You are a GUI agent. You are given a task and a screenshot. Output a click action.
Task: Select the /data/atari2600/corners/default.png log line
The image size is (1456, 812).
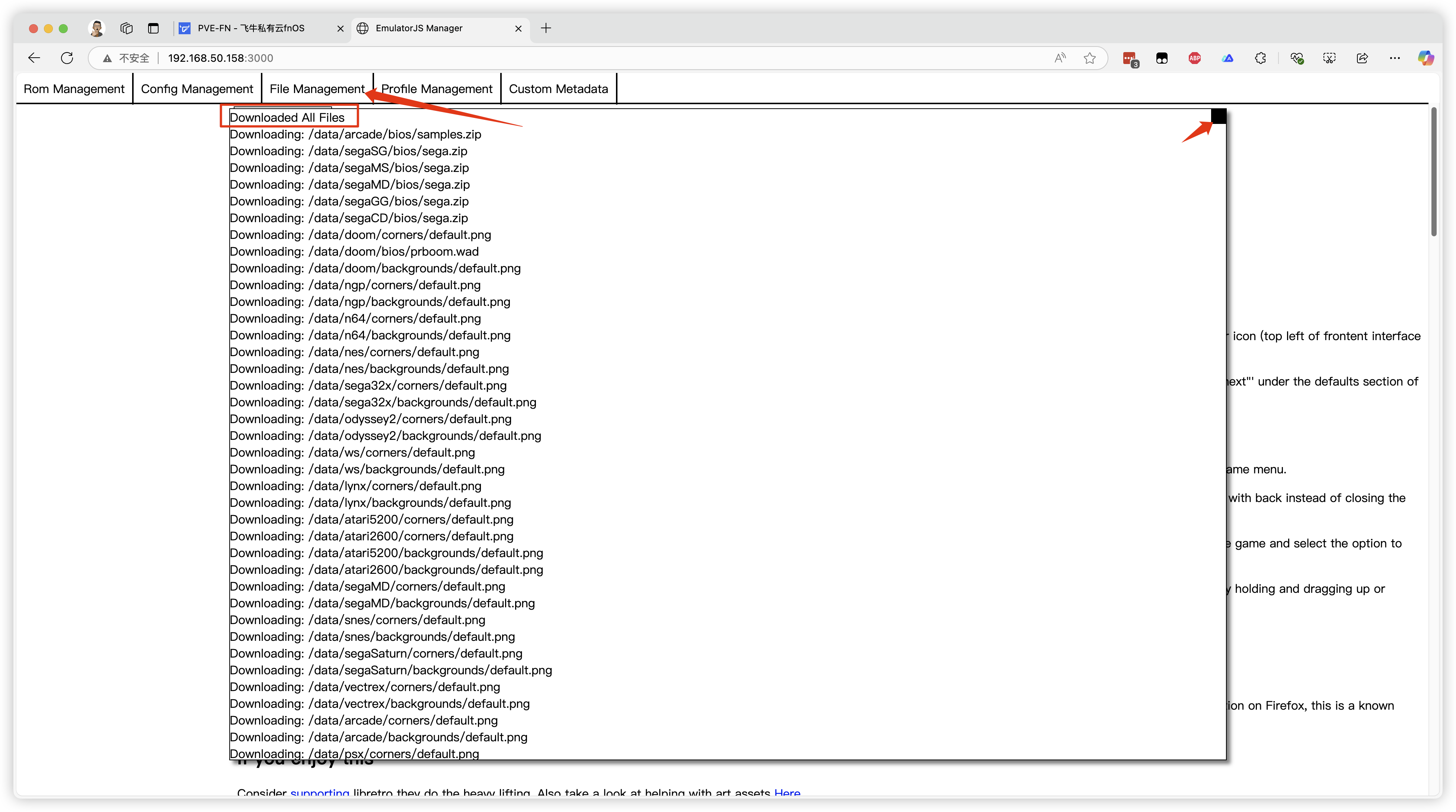372,536
